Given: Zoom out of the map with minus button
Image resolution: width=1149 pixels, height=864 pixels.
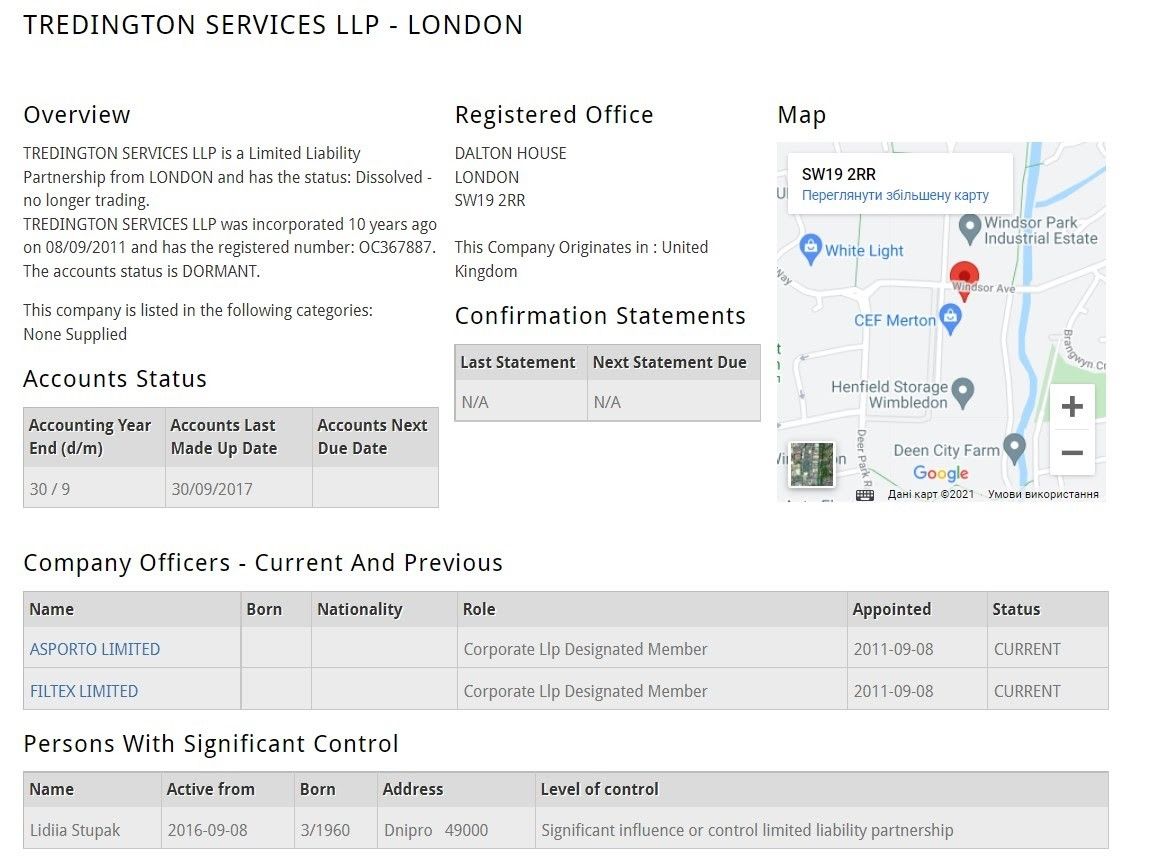Looking at the screenshot, I should click(x=1072, y=453).
